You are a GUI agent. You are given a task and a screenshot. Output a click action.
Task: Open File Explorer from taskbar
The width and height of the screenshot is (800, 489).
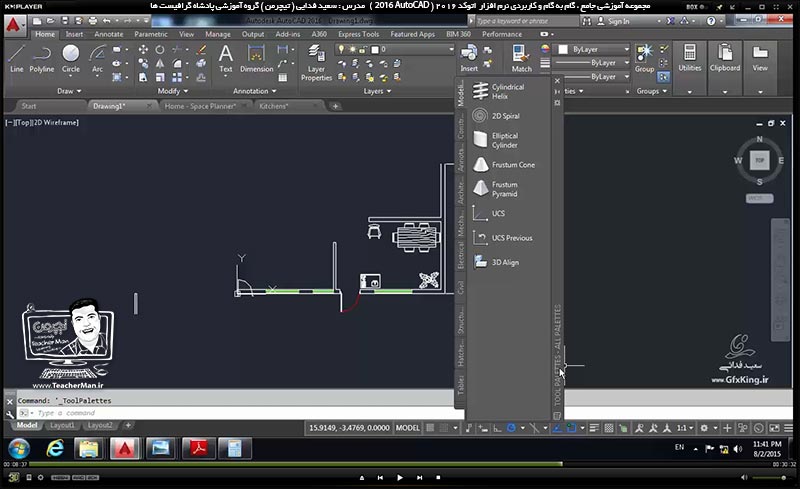[89, 449]
